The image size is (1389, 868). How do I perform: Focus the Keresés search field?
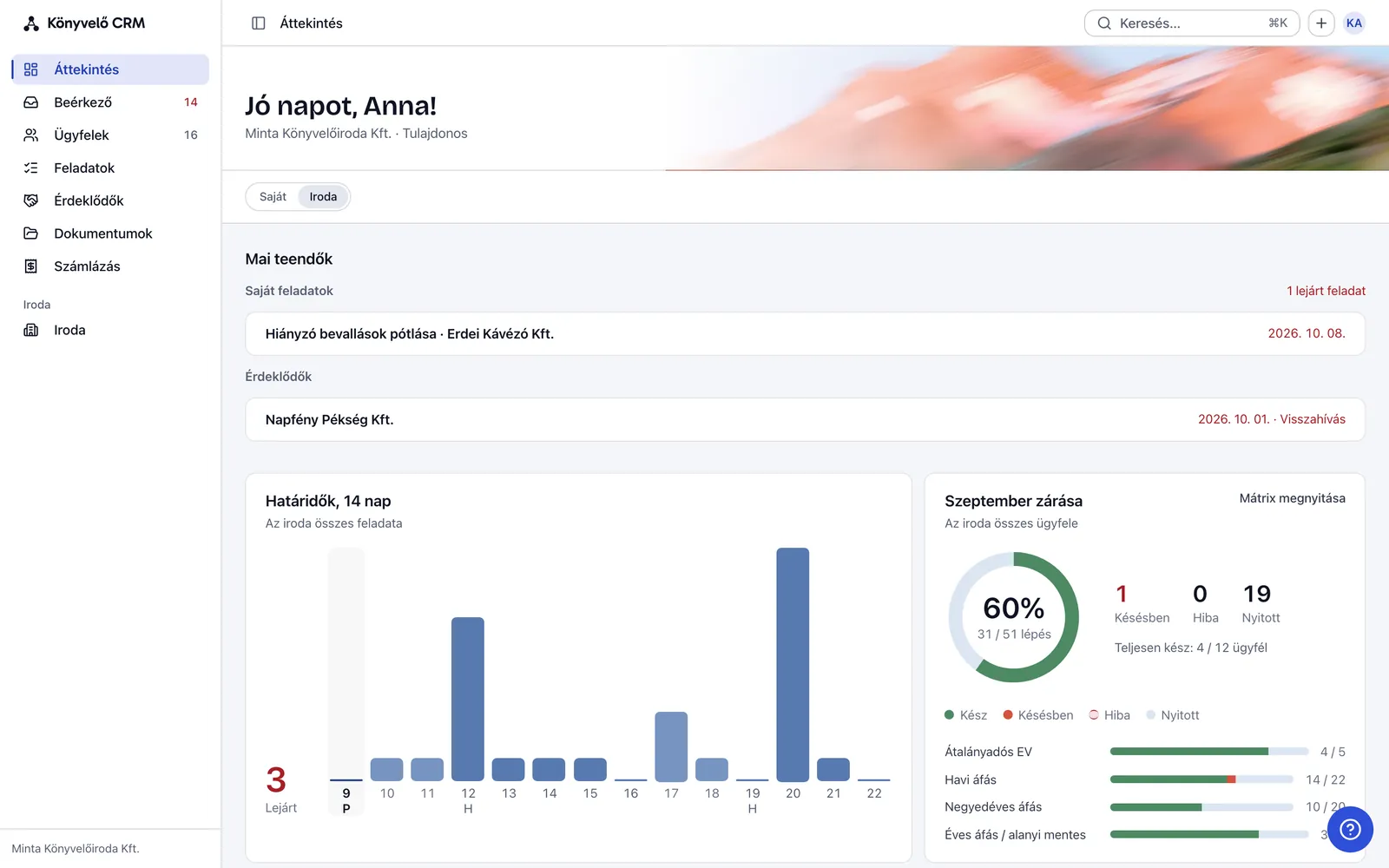pyautogui.click(x=1192, y=23)
